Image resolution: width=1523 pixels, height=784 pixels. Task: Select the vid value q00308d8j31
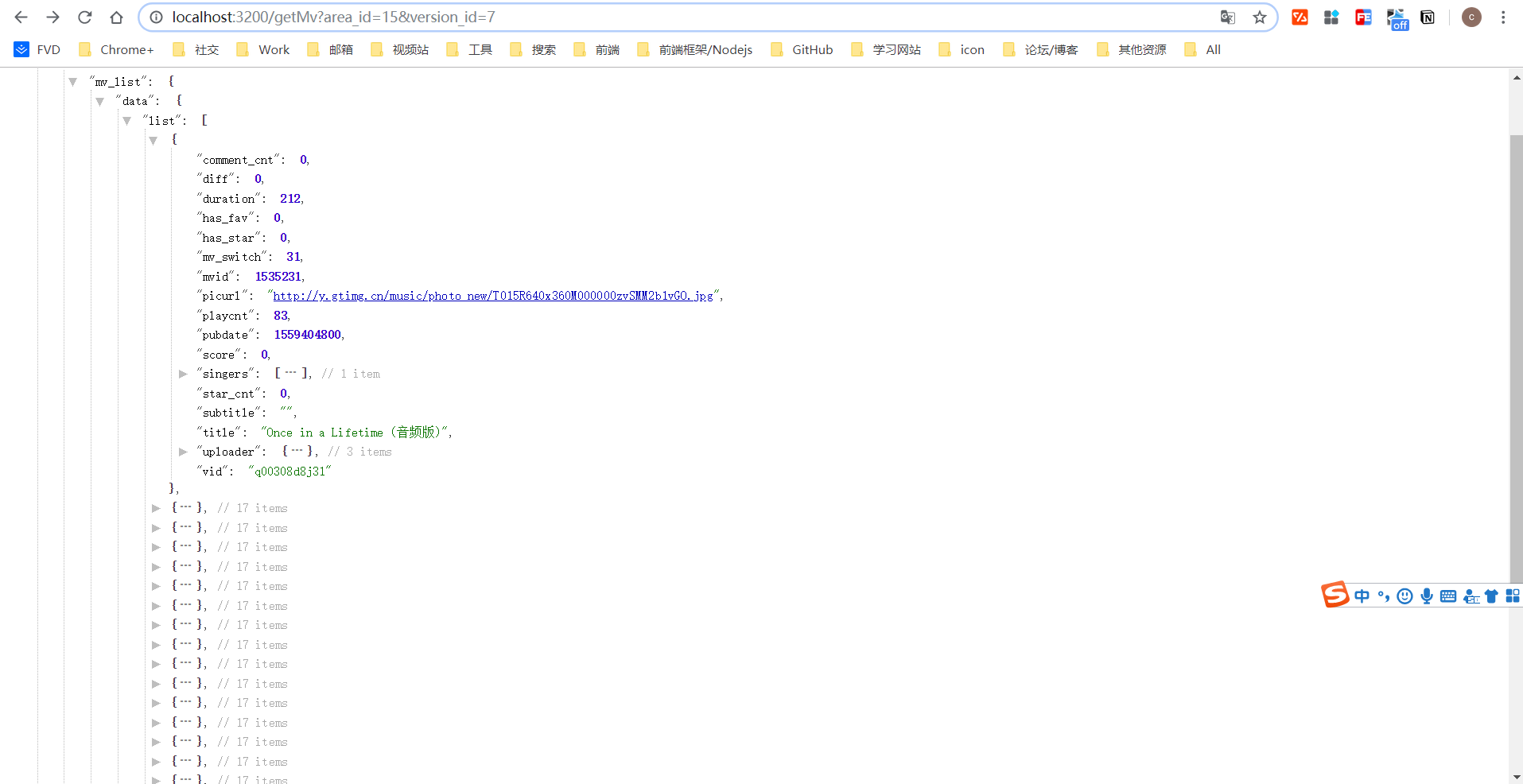289,472
